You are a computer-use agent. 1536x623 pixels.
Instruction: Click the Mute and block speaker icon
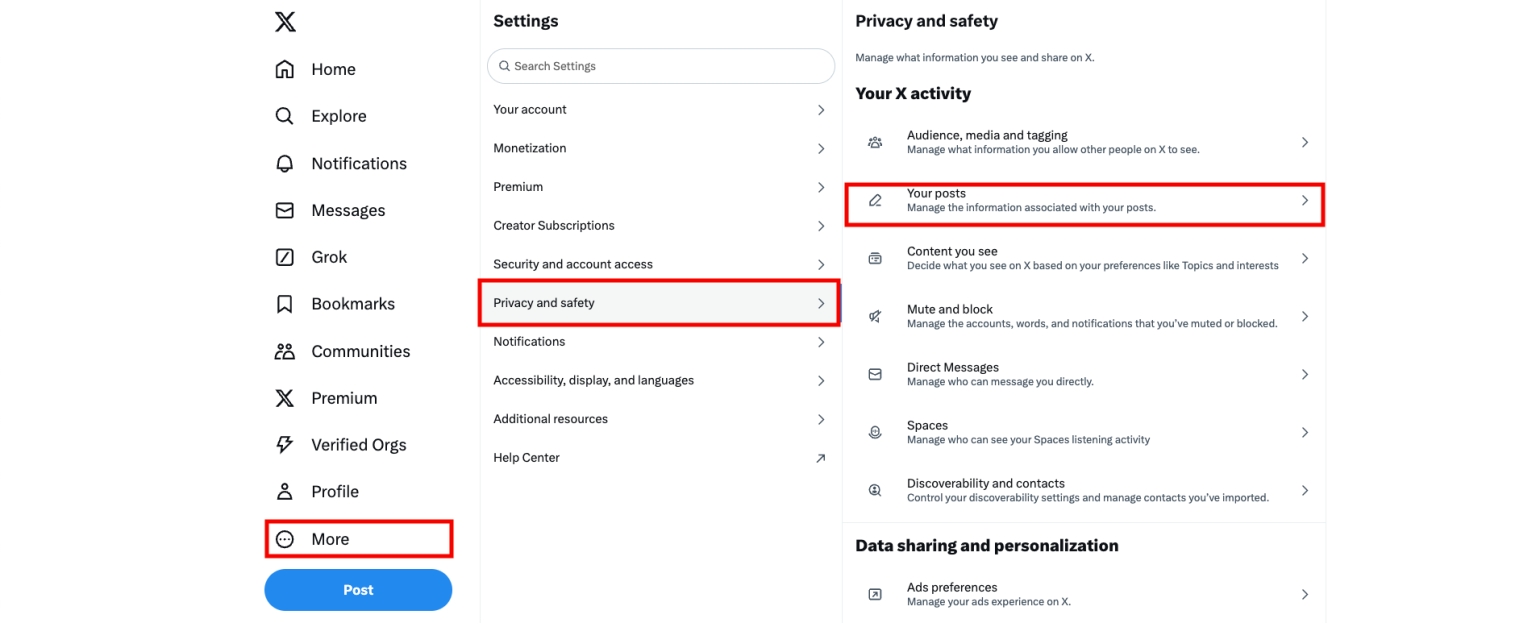pyautogui.click(x=875, y=316)
